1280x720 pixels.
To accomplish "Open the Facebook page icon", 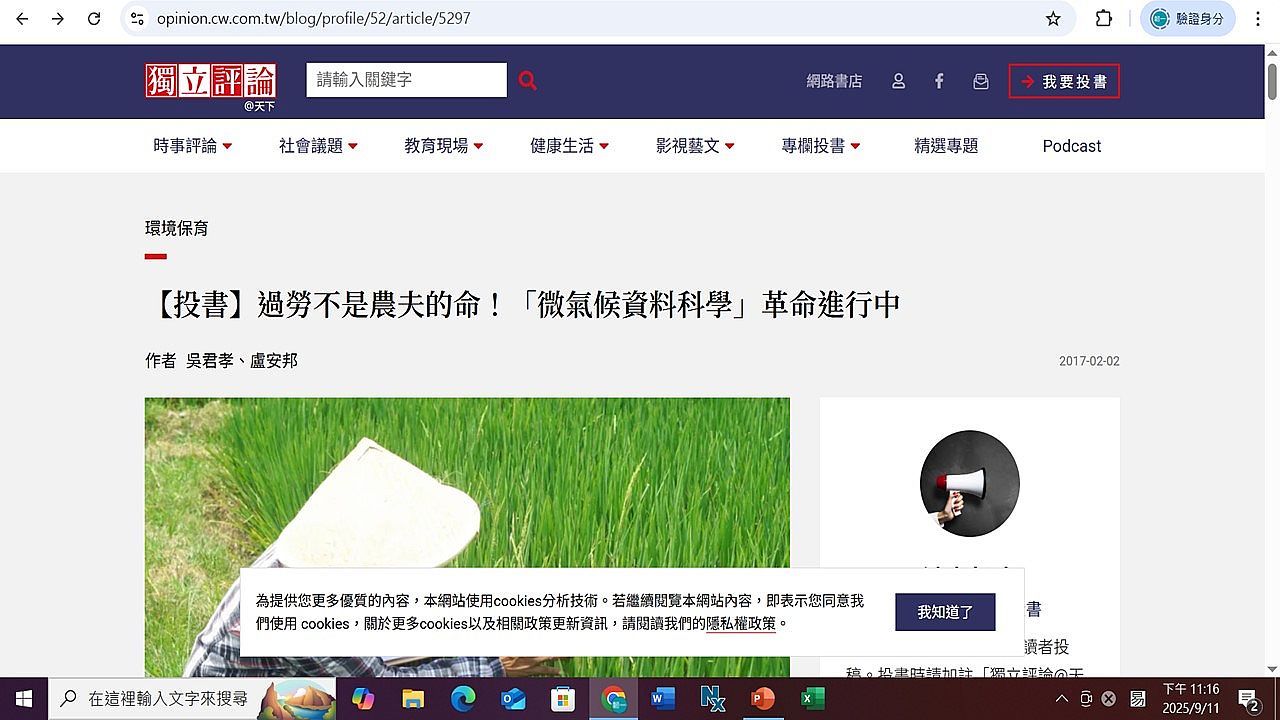I will click(939, 81).
